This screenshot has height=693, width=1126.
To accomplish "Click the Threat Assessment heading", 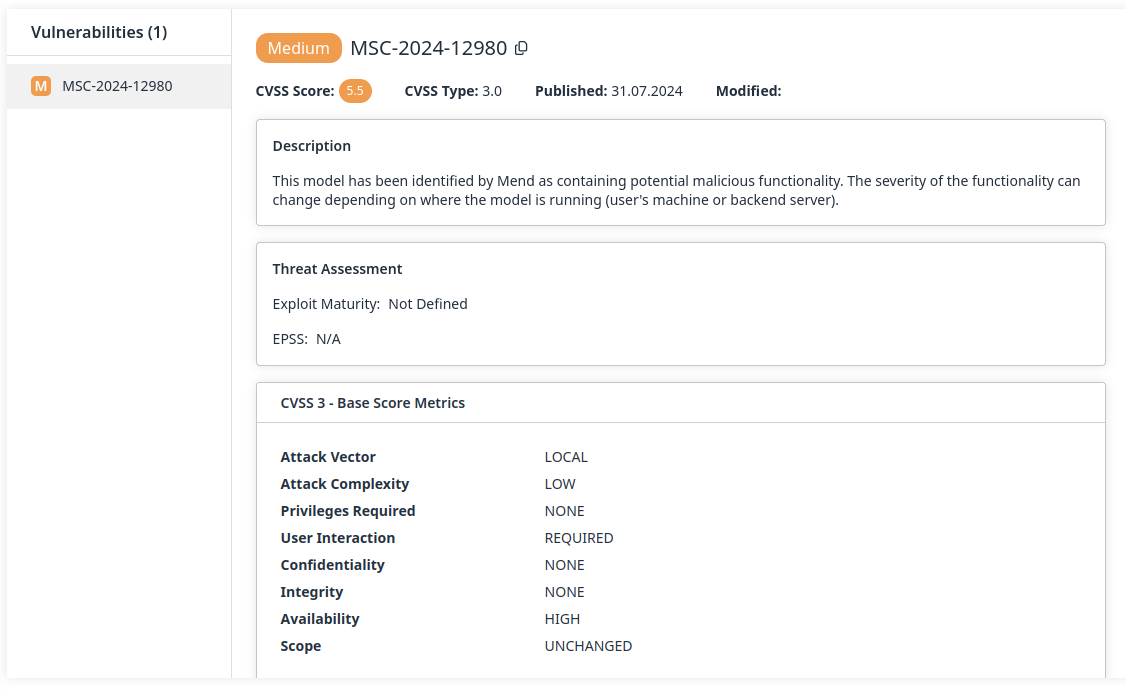I will pyautogui.click(x=337, y=269).
